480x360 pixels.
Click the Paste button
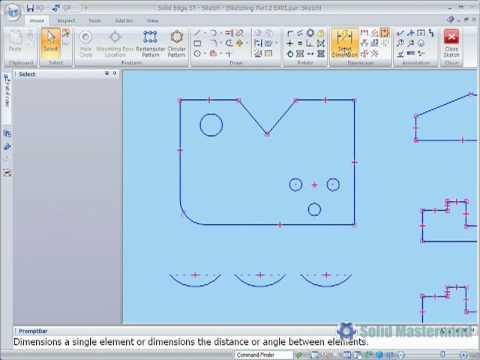(x=15, y=42)
